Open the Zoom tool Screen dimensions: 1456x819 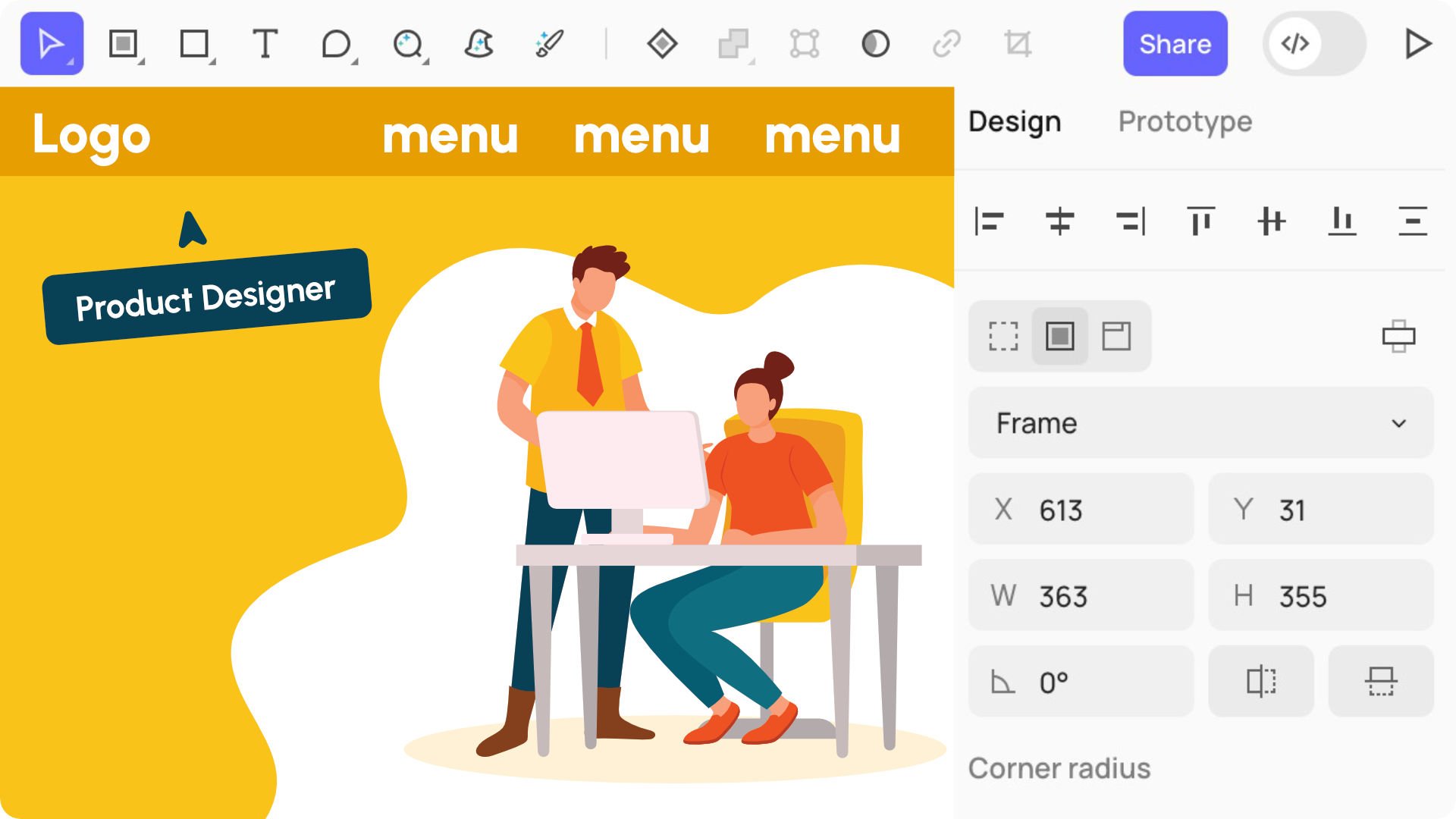(x=409, y=44)
